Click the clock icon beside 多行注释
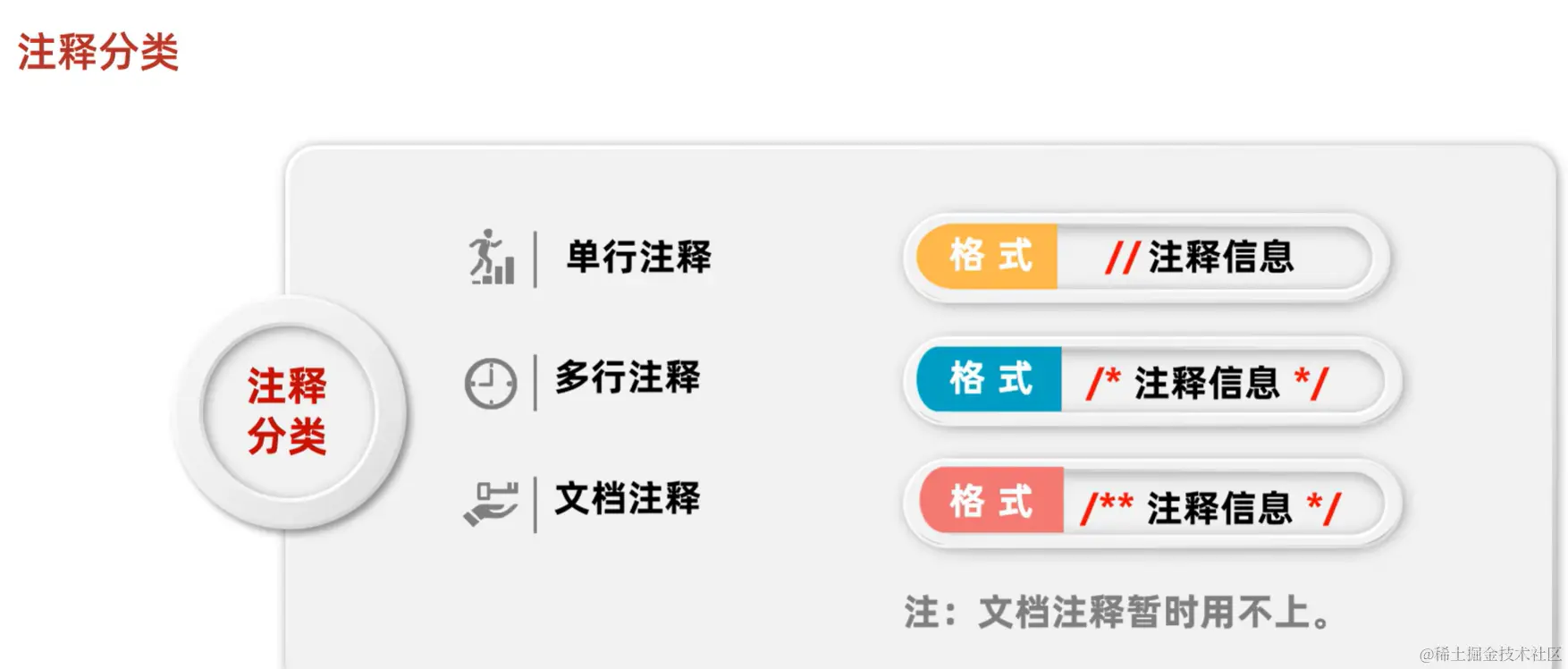Viewport: 1568px width, 669px height. tap(491, 384)
